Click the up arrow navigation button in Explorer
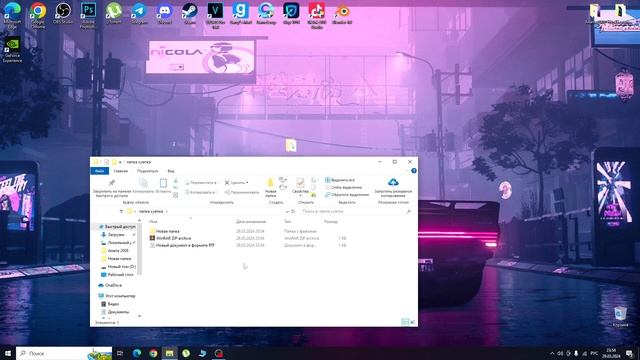Viewport: 640px width, 360px height. tap(121, 211)
